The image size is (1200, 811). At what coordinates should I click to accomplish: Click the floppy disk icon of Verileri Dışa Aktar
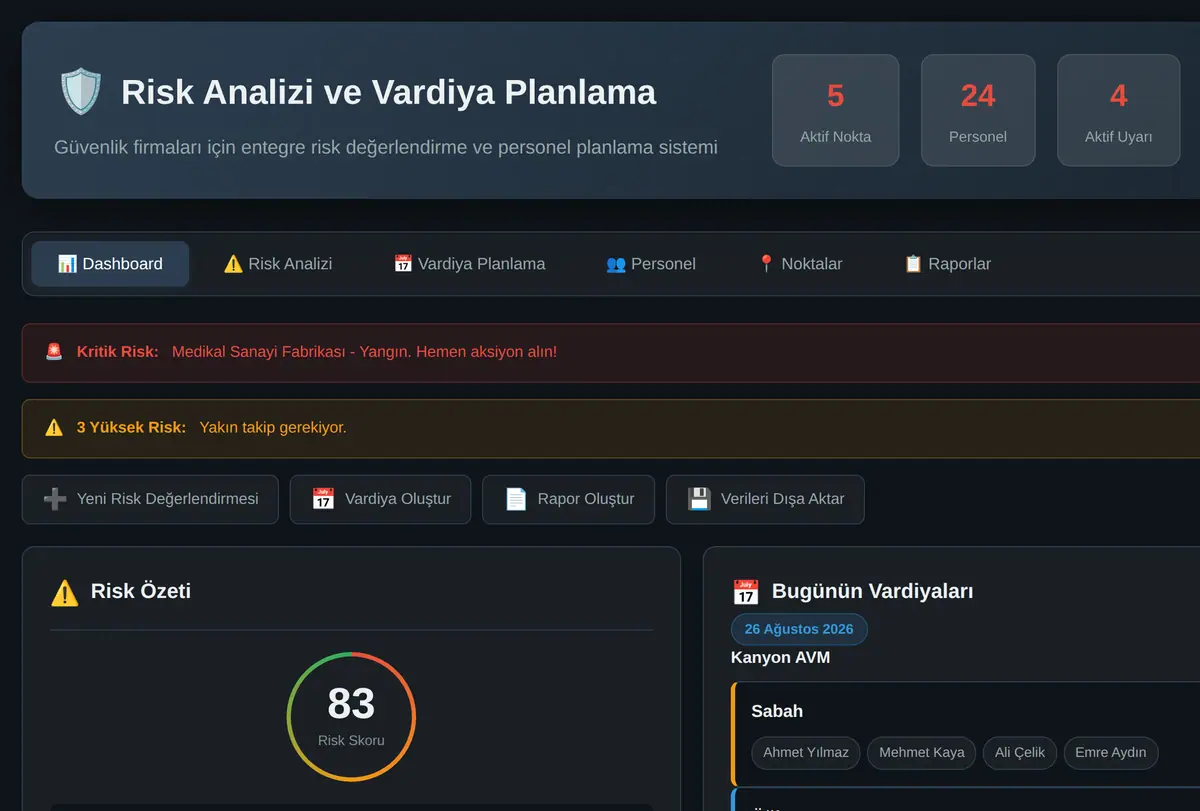(699, 499)
